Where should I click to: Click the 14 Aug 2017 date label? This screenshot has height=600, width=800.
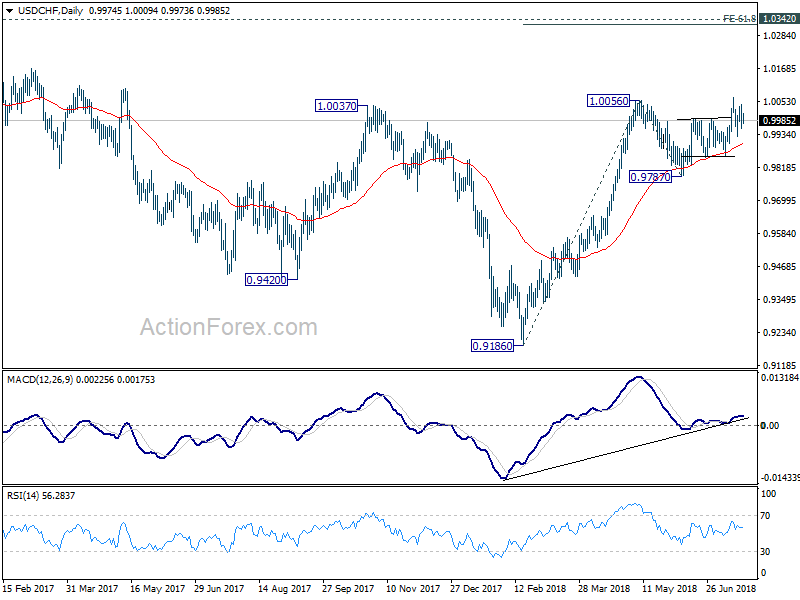click(x=284, y=588)
